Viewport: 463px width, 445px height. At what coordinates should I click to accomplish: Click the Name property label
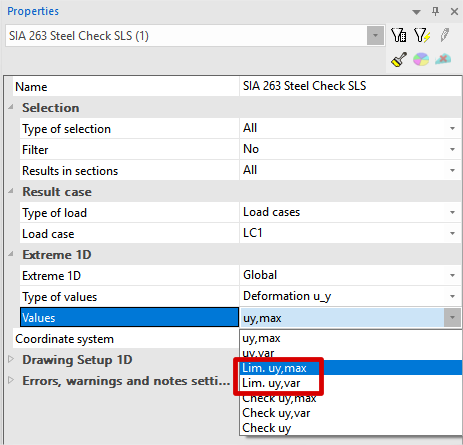point(31,87)
